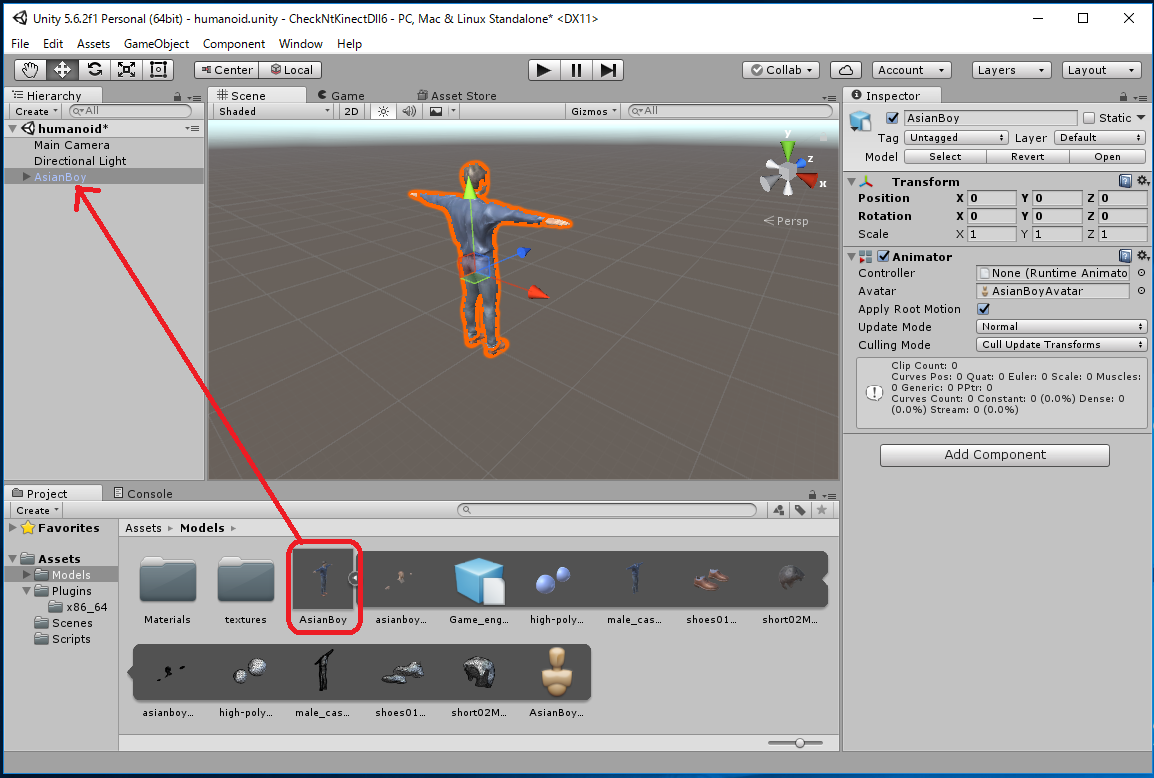Expand the AsianBoy hierarchy item
Image resolution: width=1154 pixels, height=778 pixels.
(26, 177)
